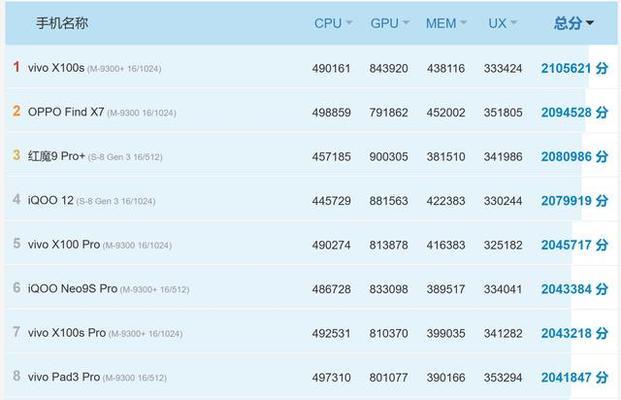The image size is (621, 400).
Task: Open the iQOO 12 entry
Action: tap(91, 200)
